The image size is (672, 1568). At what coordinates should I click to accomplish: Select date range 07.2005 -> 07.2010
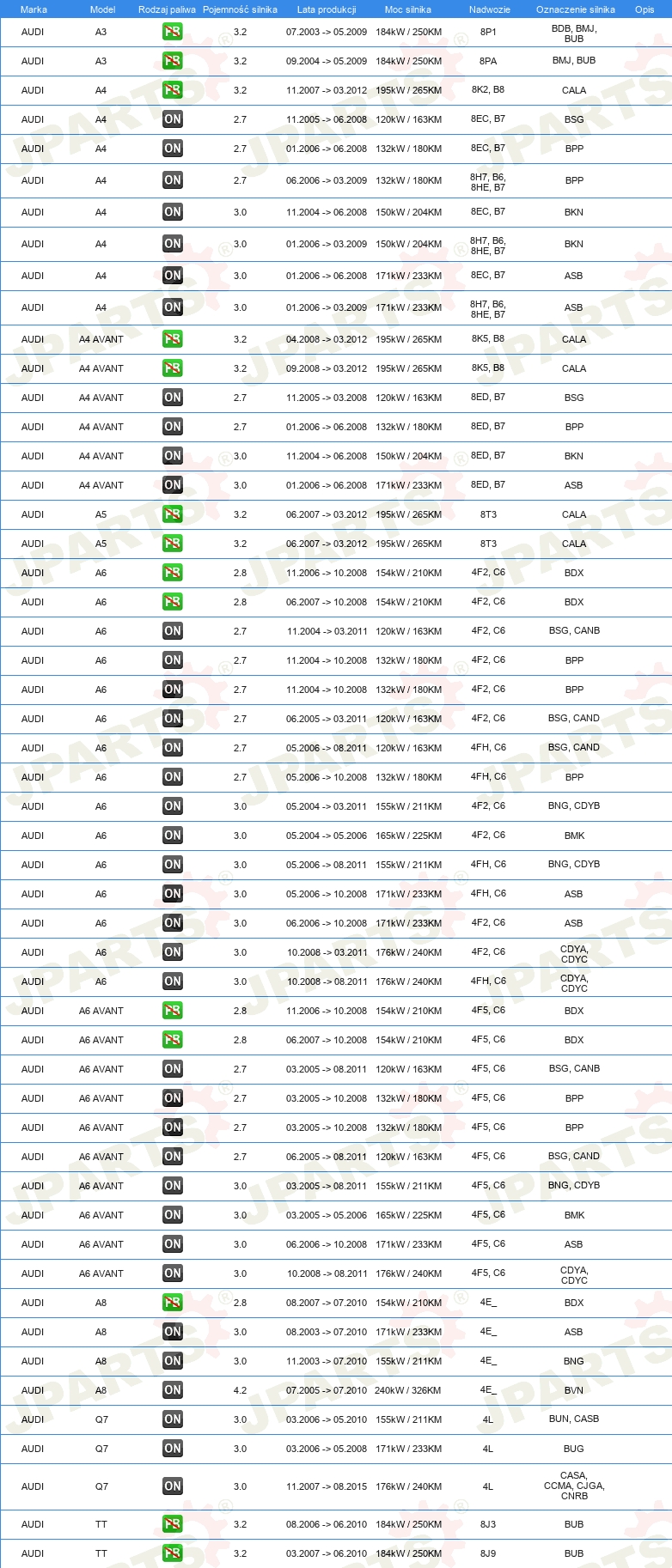327,1390
